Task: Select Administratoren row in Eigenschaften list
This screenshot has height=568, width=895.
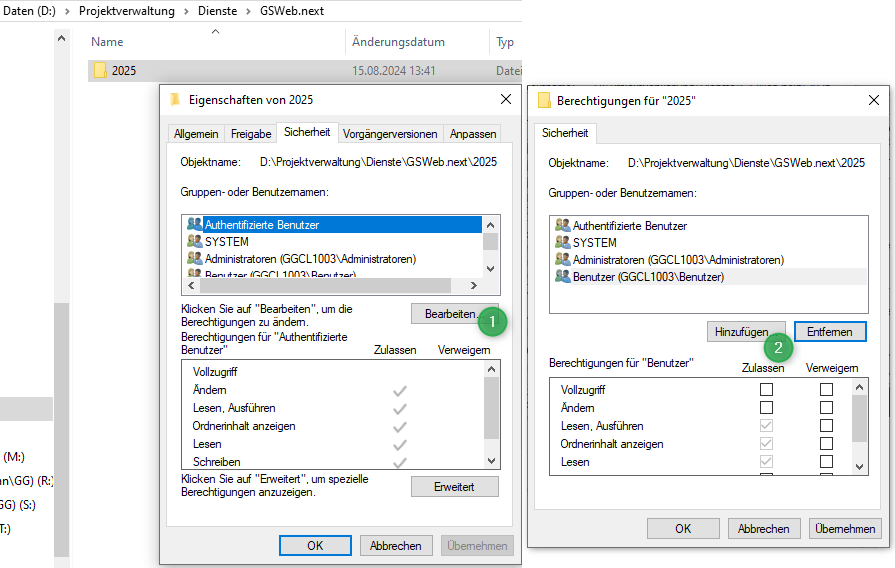Action: pos(332,259)
